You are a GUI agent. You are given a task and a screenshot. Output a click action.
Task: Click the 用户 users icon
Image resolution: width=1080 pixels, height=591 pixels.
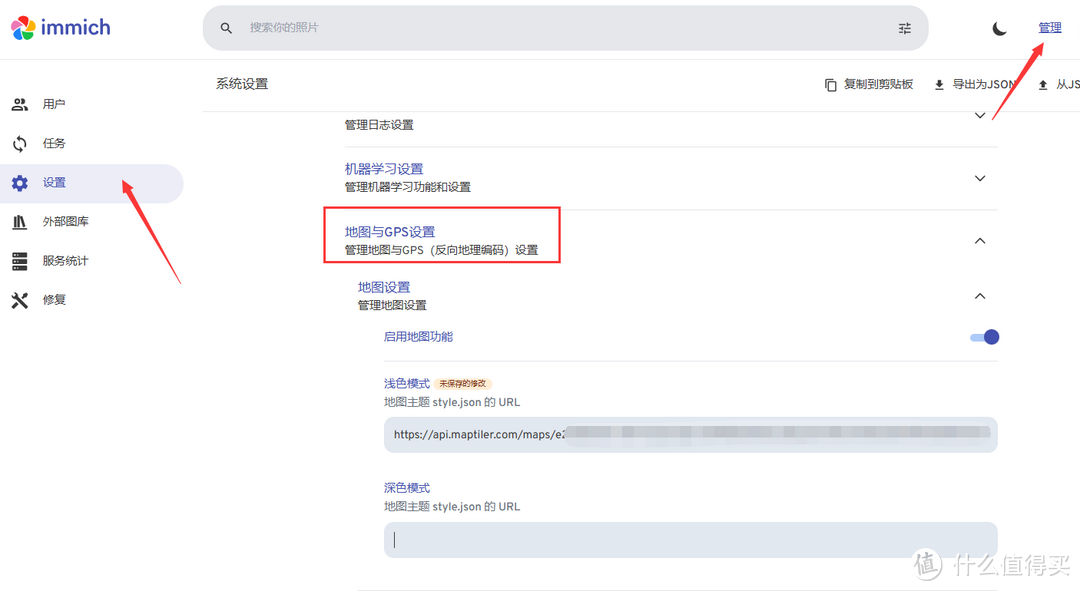pyautogui.click(x=20, y=104)
